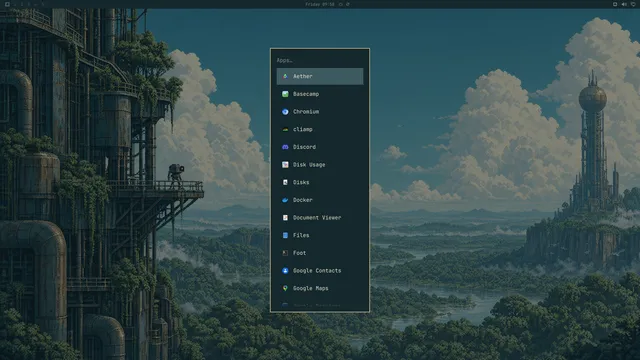Click the Document Viewer icon

pos(285,218)
